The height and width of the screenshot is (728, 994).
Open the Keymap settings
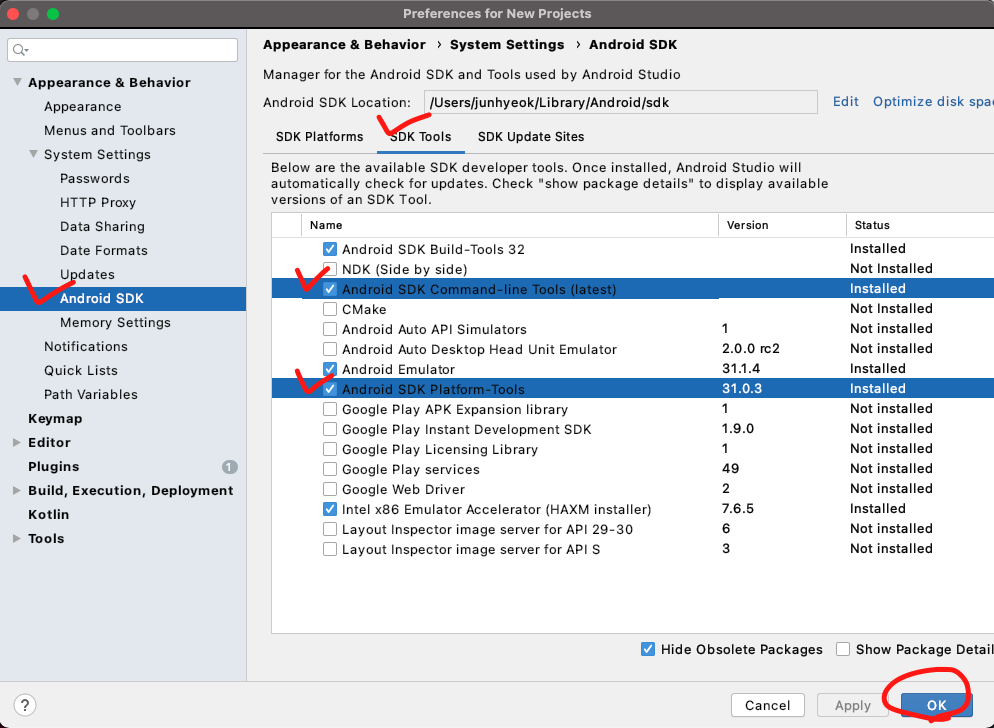point(55,419)
